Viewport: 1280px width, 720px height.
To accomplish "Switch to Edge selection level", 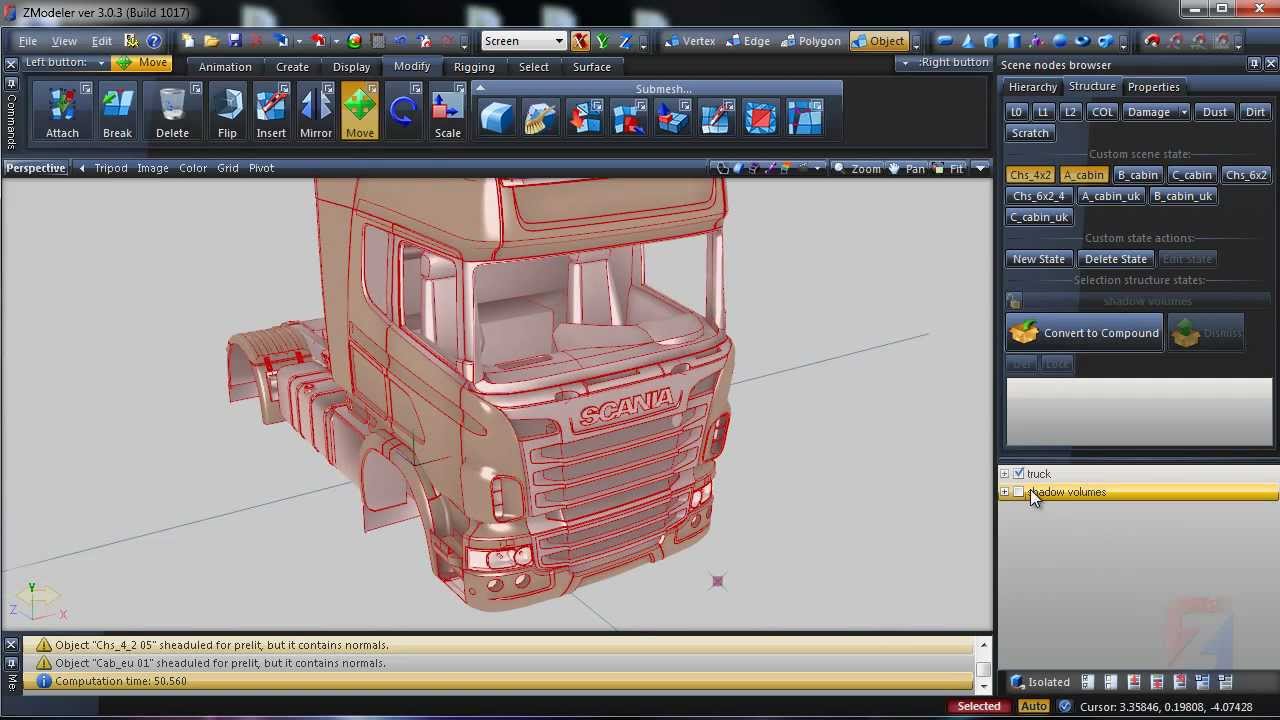I will 747,41.
